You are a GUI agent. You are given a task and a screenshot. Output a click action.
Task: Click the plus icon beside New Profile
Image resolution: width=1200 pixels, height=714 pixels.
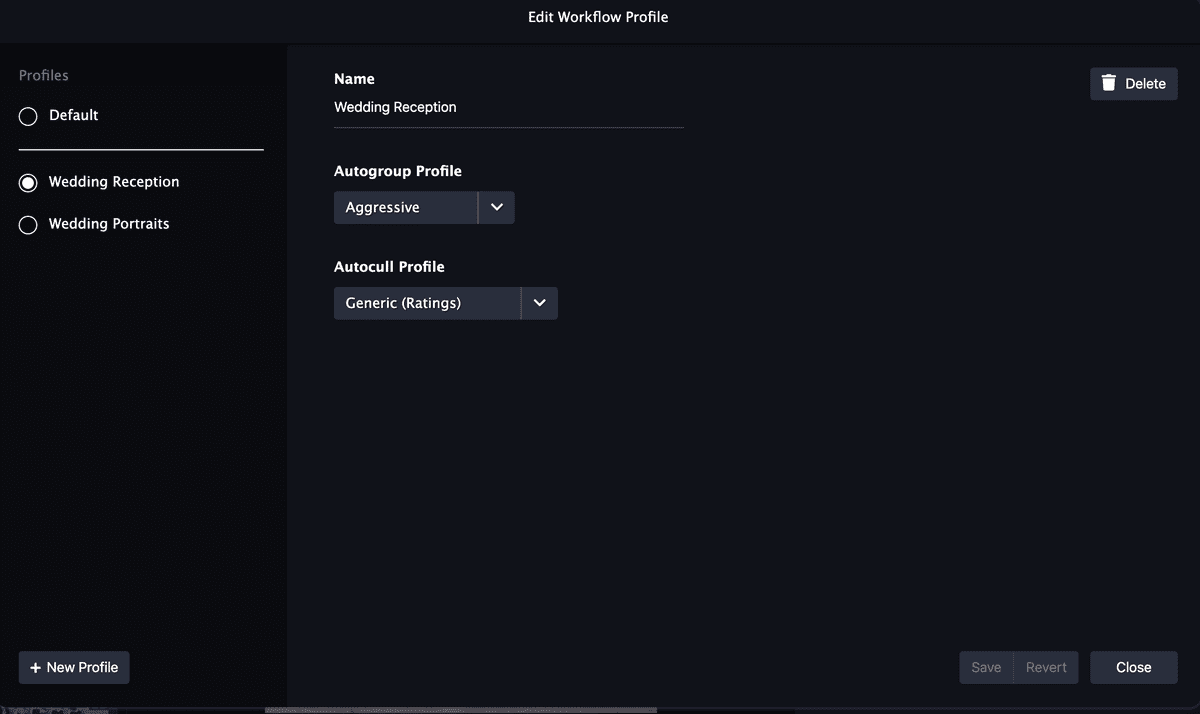(x=36, y=668)
